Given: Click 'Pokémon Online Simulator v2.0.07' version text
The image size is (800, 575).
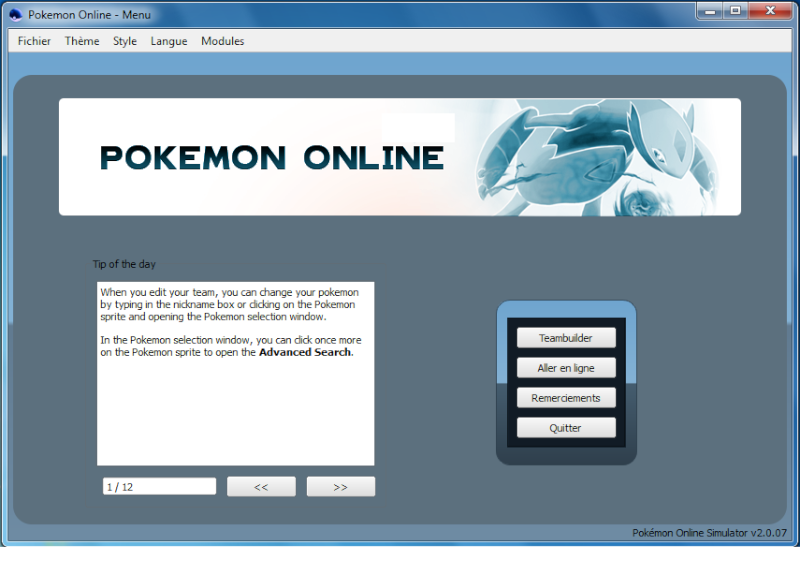Looking at the screenshot, I should (x=709, y=533).
